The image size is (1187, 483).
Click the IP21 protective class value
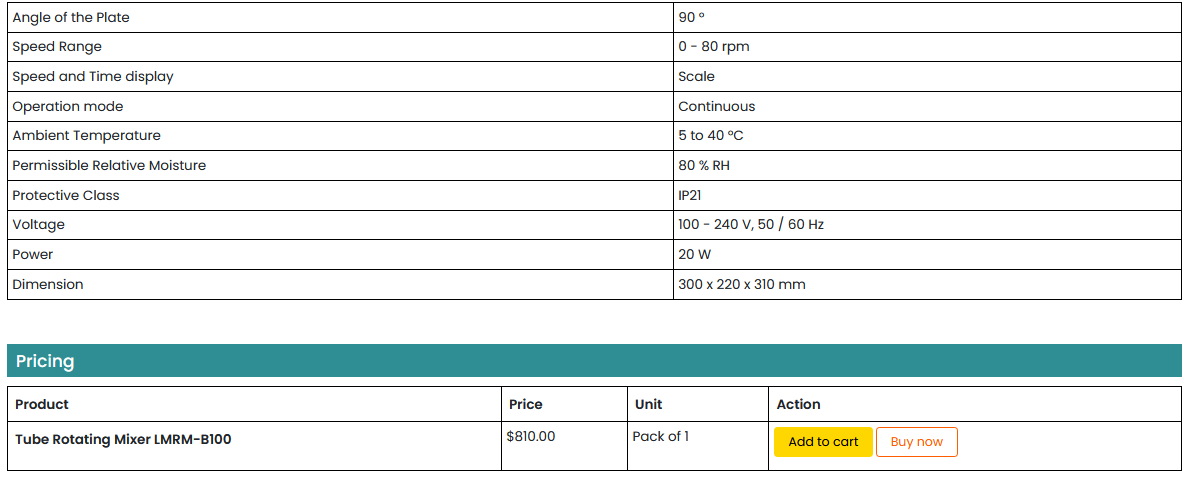pyautogui.click(x=690, y=196)
